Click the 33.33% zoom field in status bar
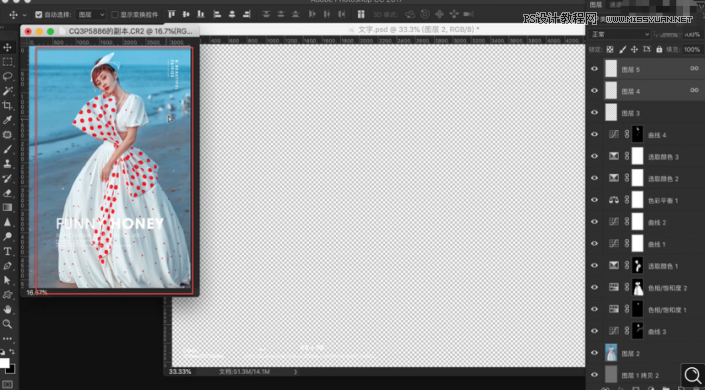This screenshot has width=705, height=390. click(179, 372)
